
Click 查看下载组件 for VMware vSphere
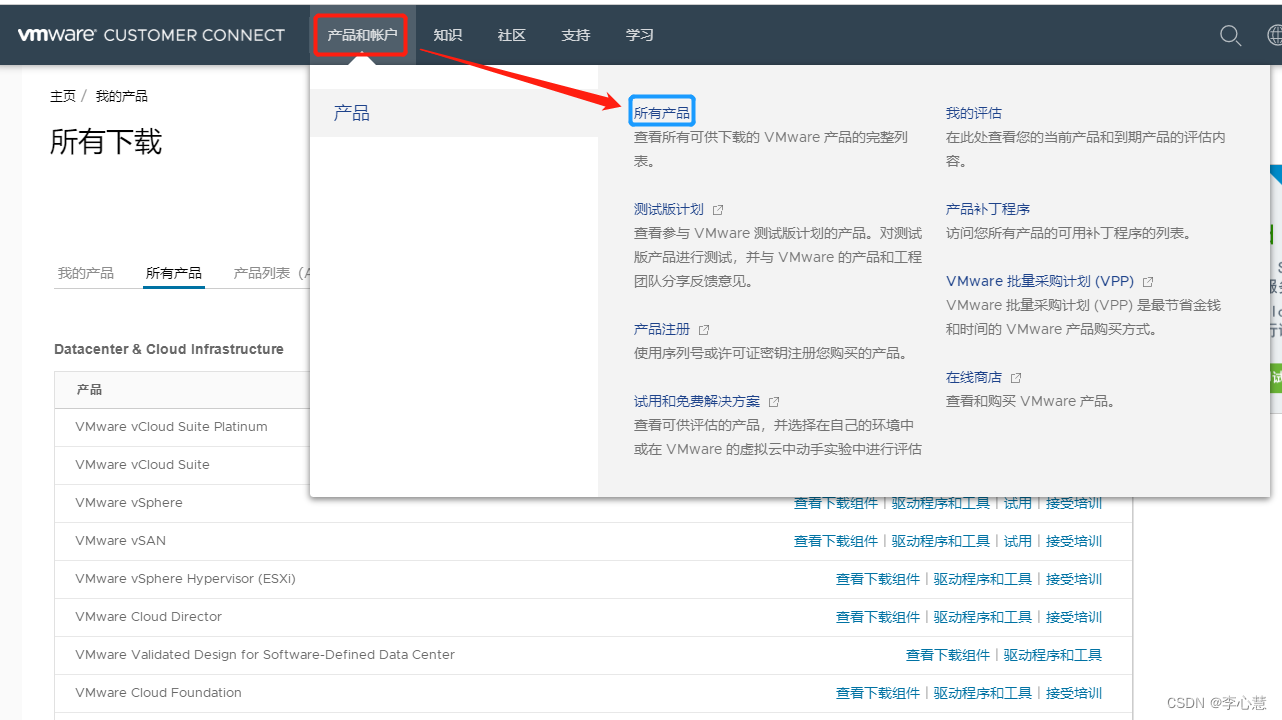836,503
